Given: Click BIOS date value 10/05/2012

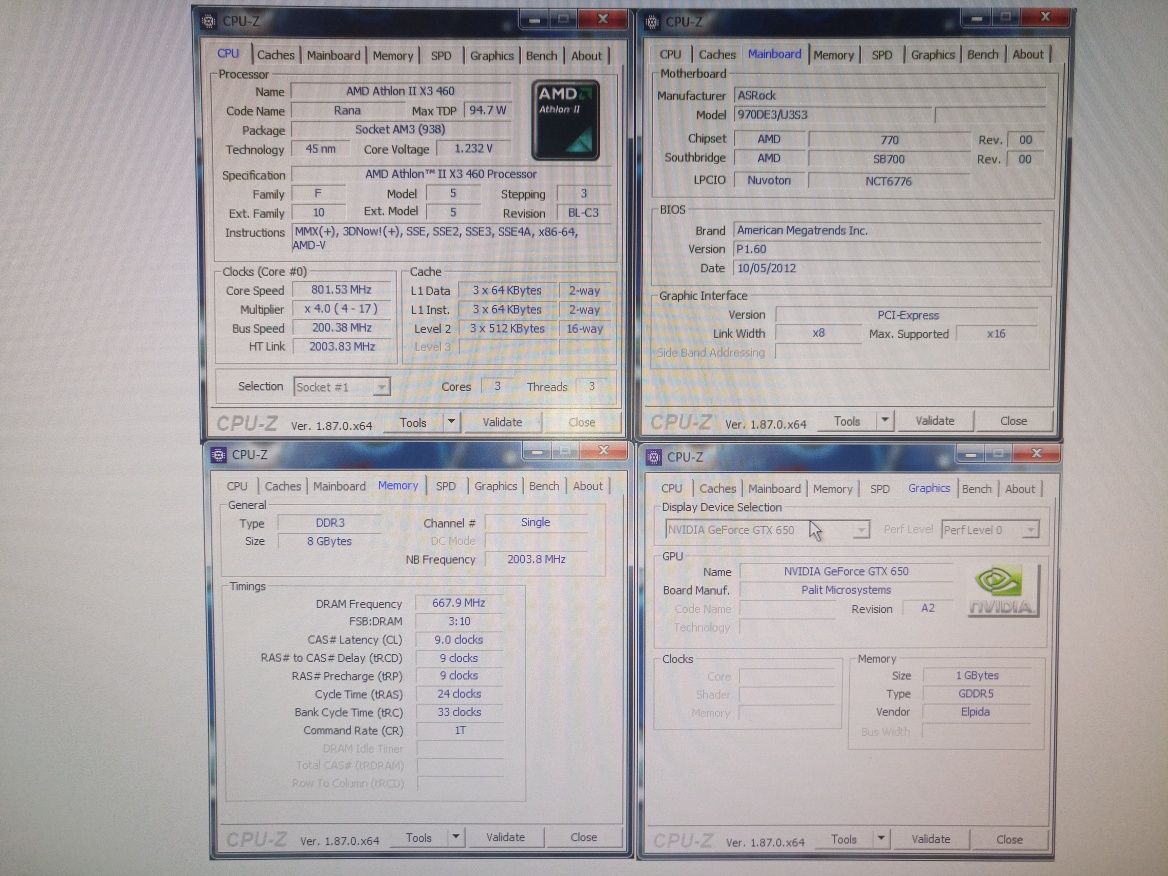Looking at the screenshot, I should [888, 268].
